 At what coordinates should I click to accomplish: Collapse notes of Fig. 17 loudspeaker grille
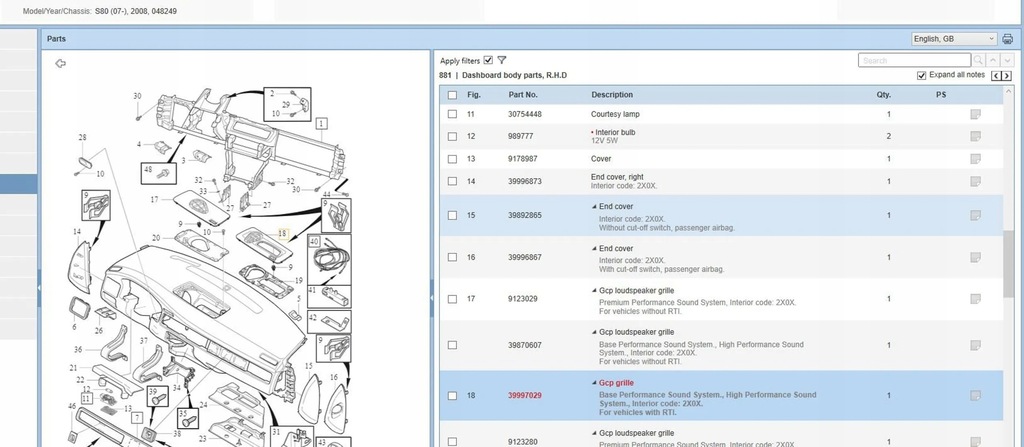(x=594, y=290)
